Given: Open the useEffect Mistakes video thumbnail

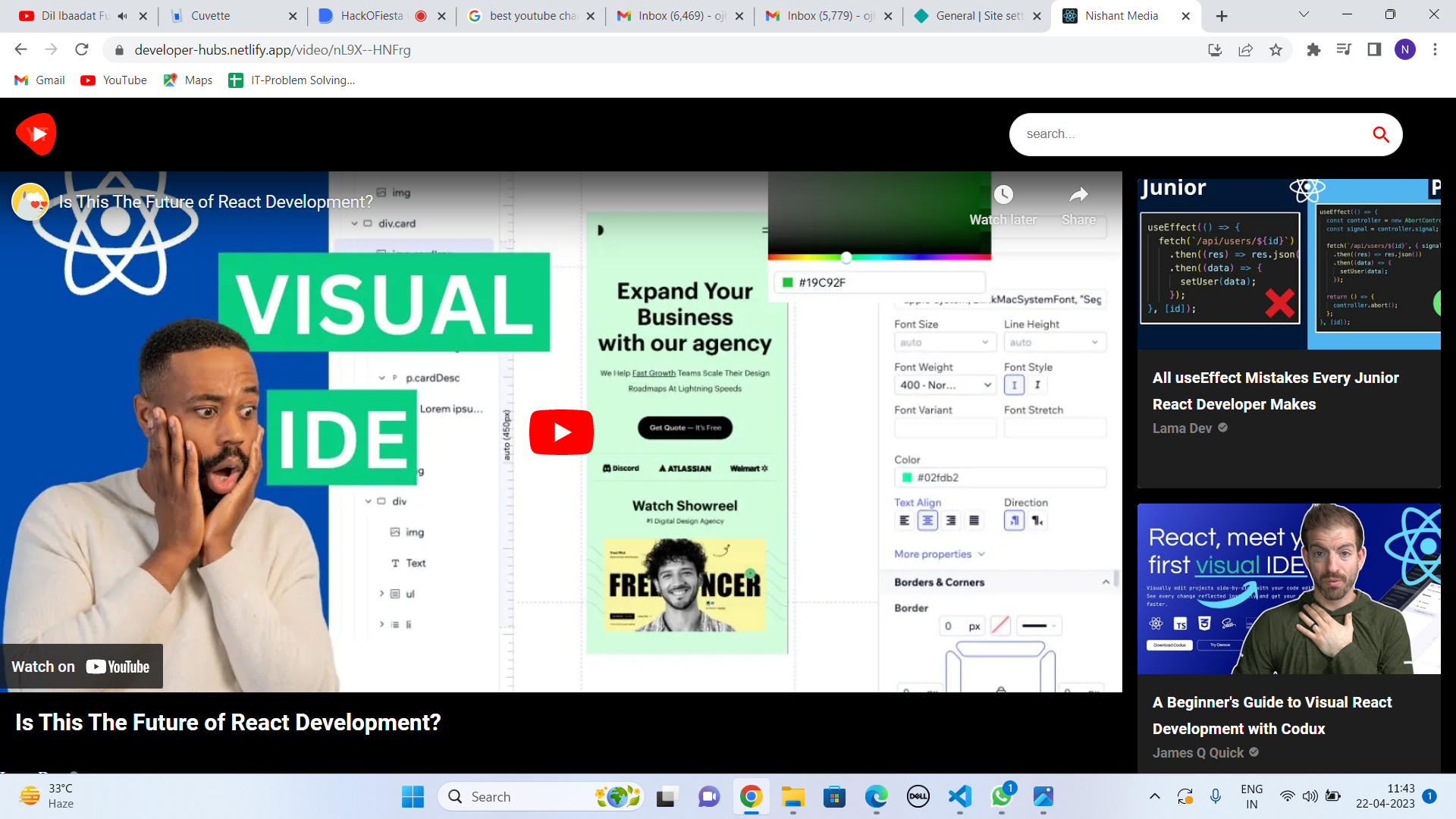Looking at the screenshot, I should tap(1288, 264).
